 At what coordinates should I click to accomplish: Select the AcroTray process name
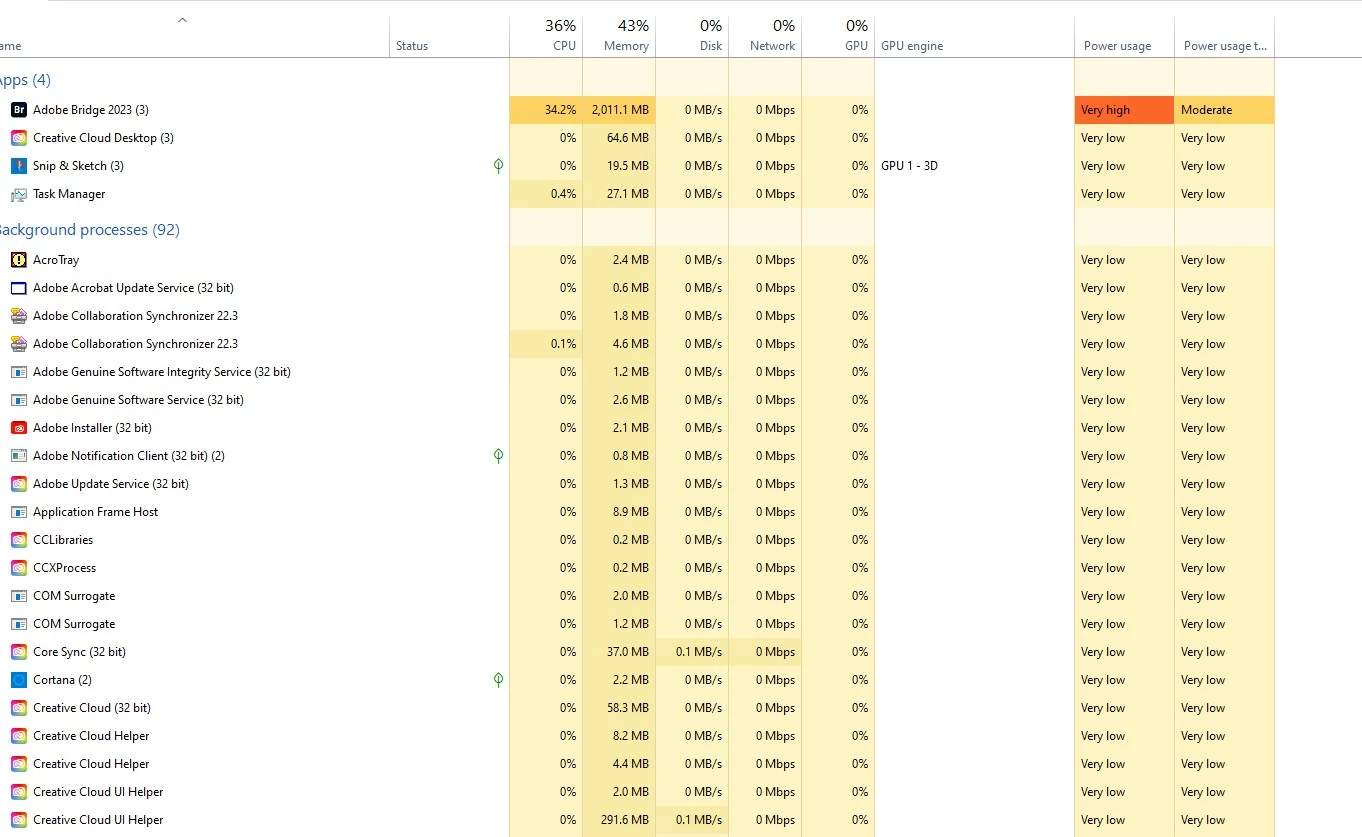pyautogui.click(x=56, y=260)
